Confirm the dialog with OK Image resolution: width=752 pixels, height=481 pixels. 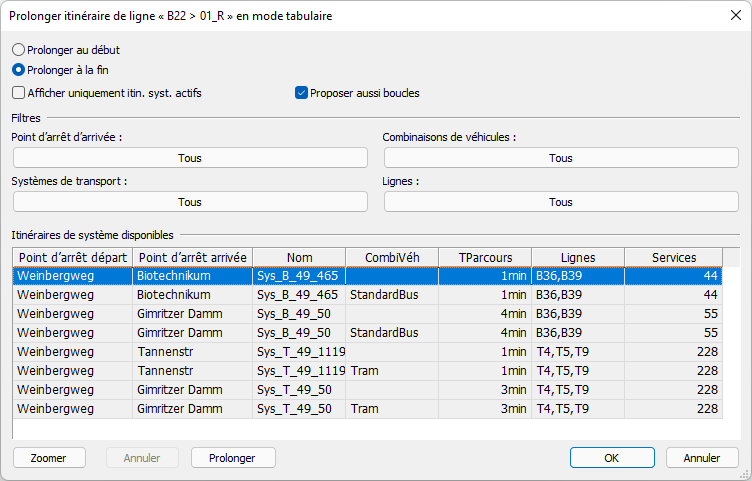click(x=612, y=458)
